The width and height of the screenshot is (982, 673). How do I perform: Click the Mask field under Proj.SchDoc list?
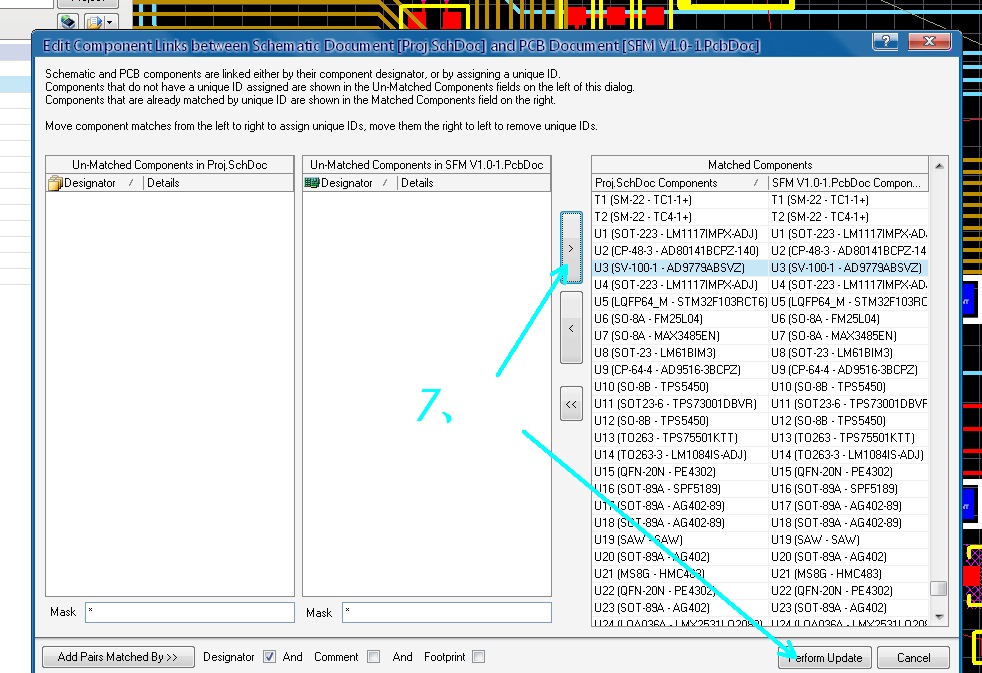[190, 612]
